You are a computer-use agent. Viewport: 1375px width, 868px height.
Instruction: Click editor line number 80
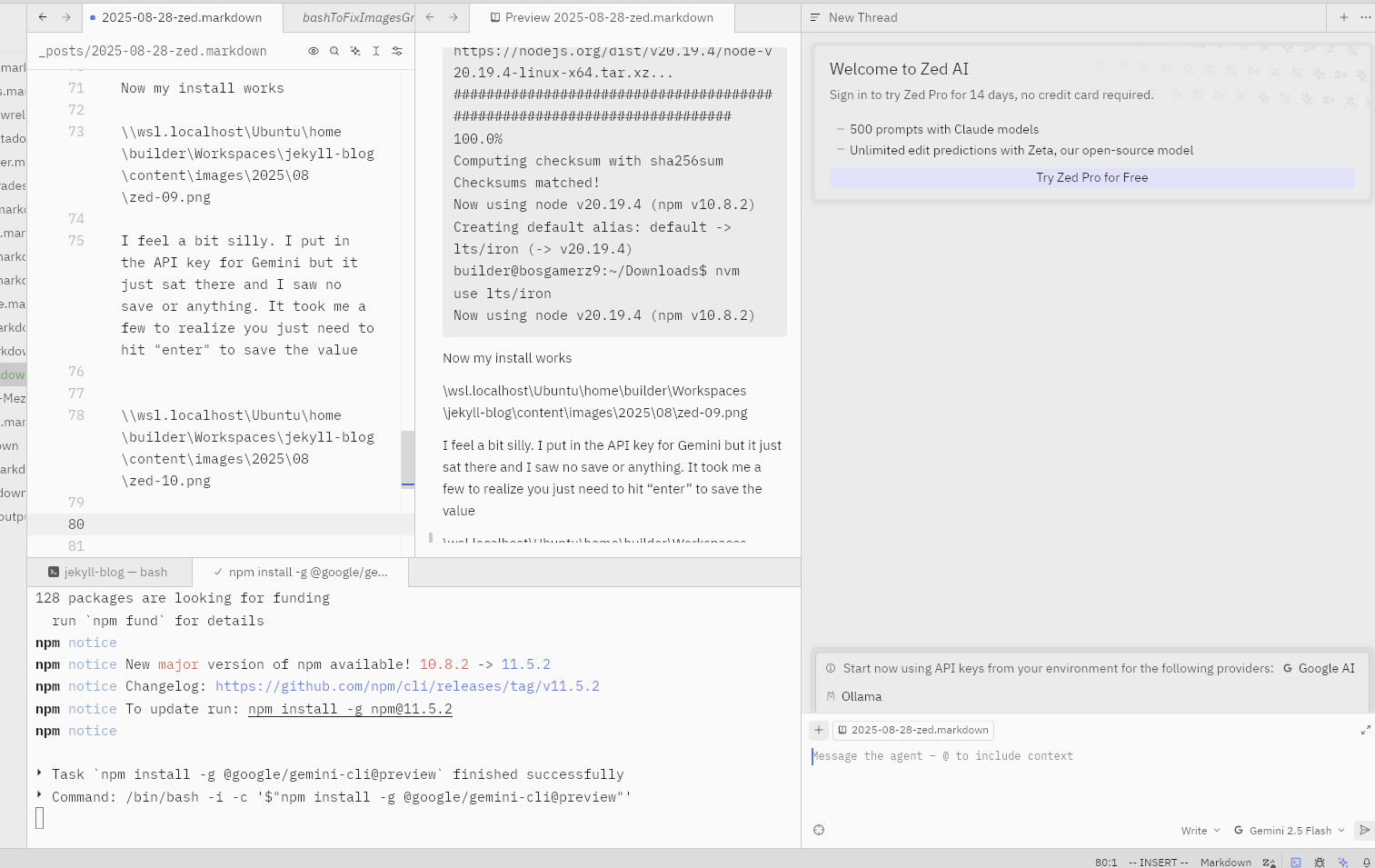(x=76, y=524)
